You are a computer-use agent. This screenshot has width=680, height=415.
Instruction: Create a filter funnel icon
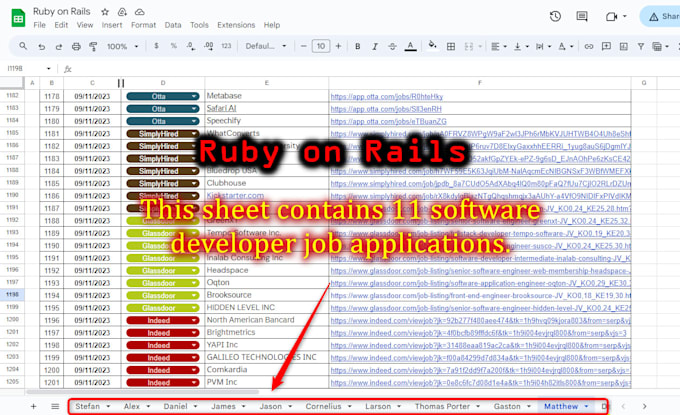pyautogui.click(x=641, y=46)
